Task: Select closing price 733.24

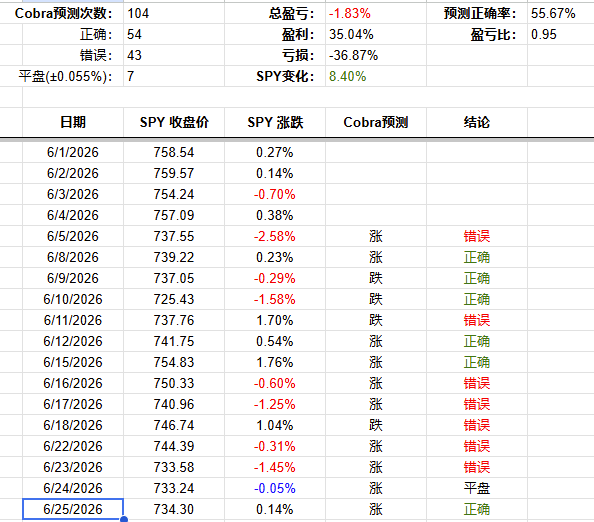Action: click(174, 488)
